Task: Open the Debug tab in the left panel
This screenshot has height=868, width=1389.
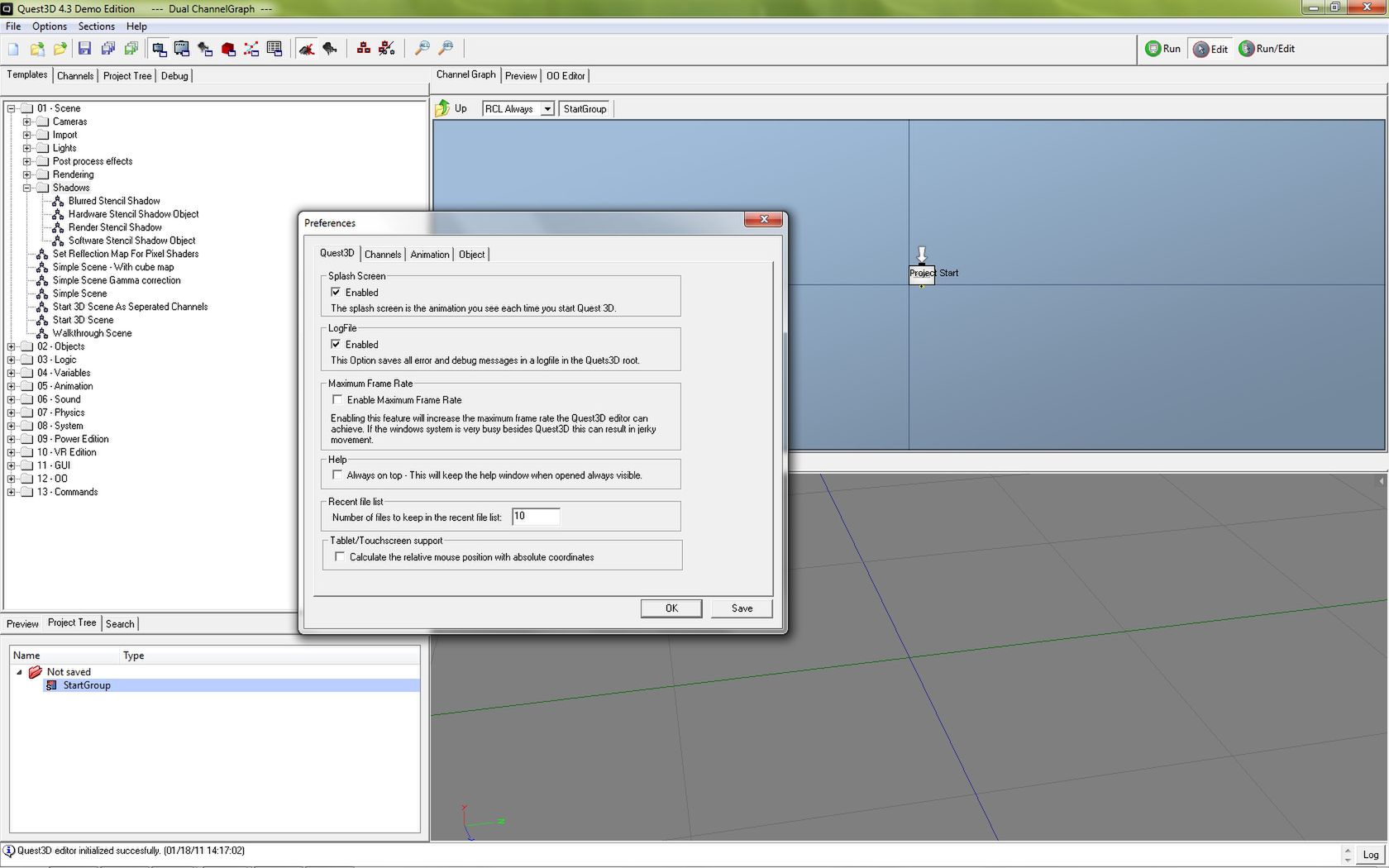Action: pyautogui.click(x=174, y=76)
